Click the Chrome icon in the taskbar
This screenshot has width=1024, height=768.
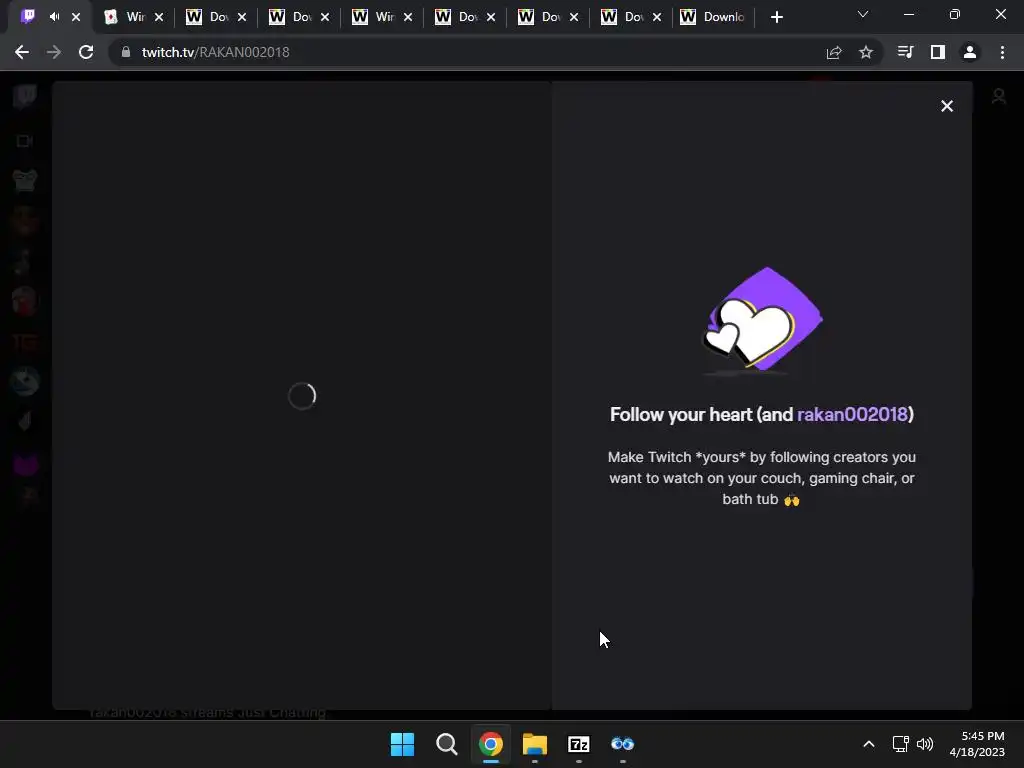pos(490,744)
